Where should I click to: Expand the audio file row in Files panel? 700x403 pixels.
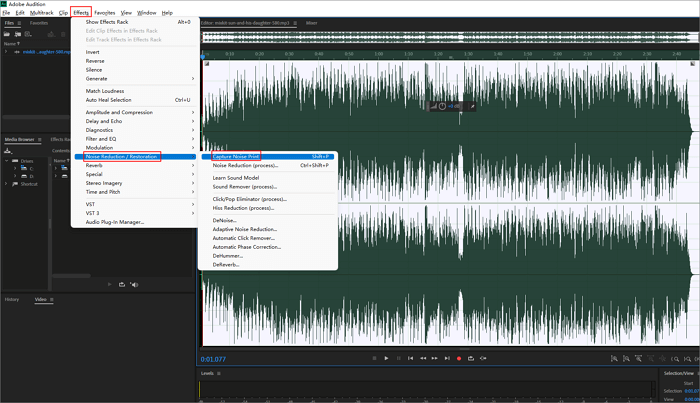(x=6, y=52)
